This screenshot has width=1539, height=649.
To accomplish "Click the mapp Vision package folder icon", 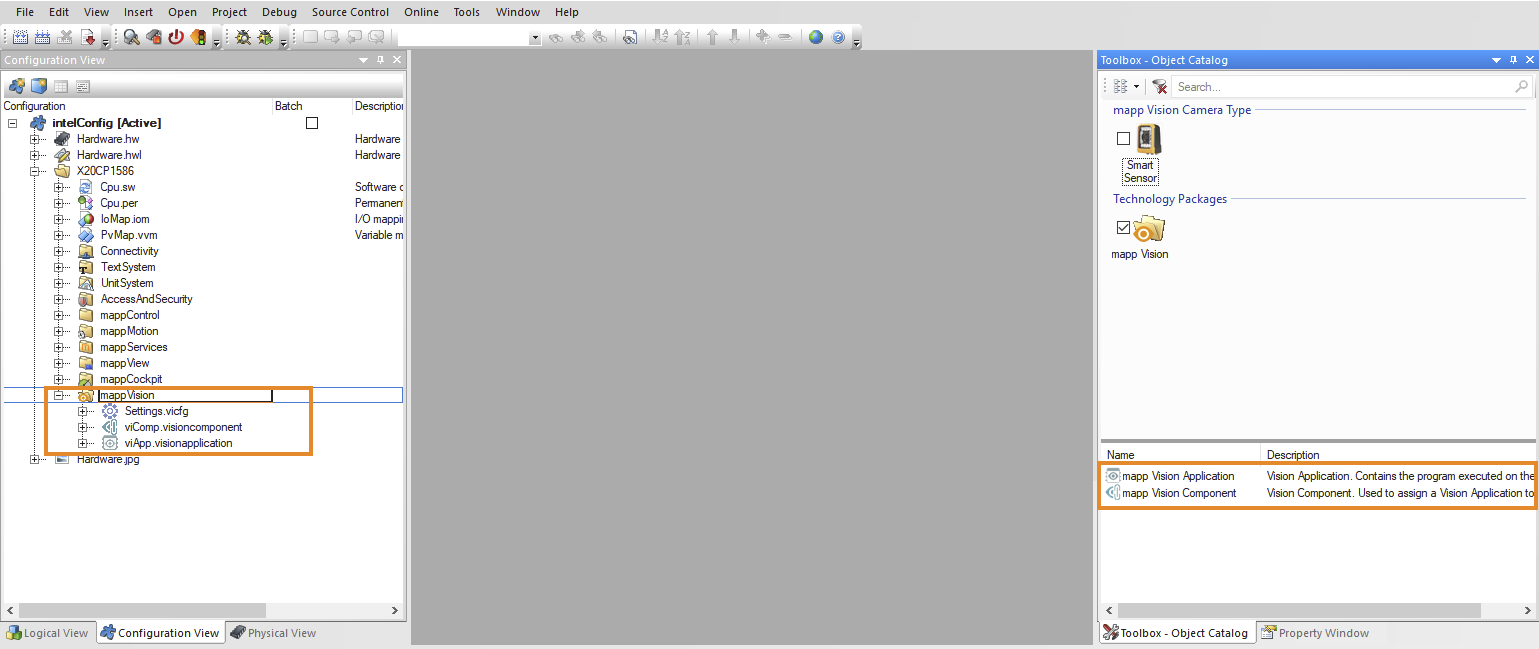I will pyautogui.click(x=1150, y=229).
